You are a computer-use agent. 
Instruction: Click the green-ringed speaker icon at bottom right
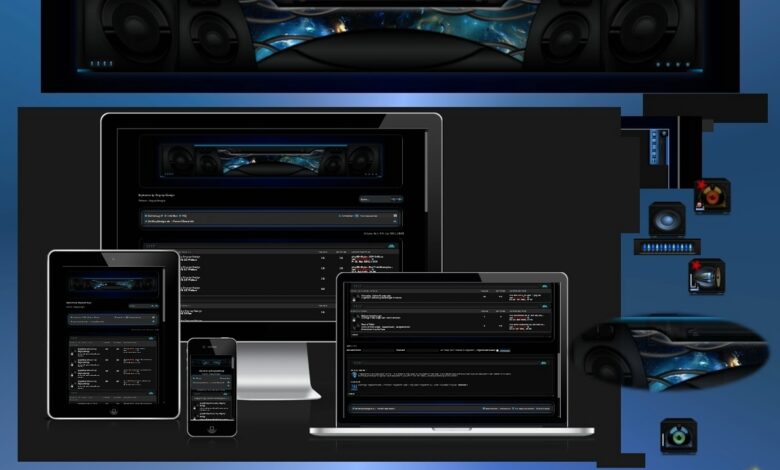(x=679, y=436)
